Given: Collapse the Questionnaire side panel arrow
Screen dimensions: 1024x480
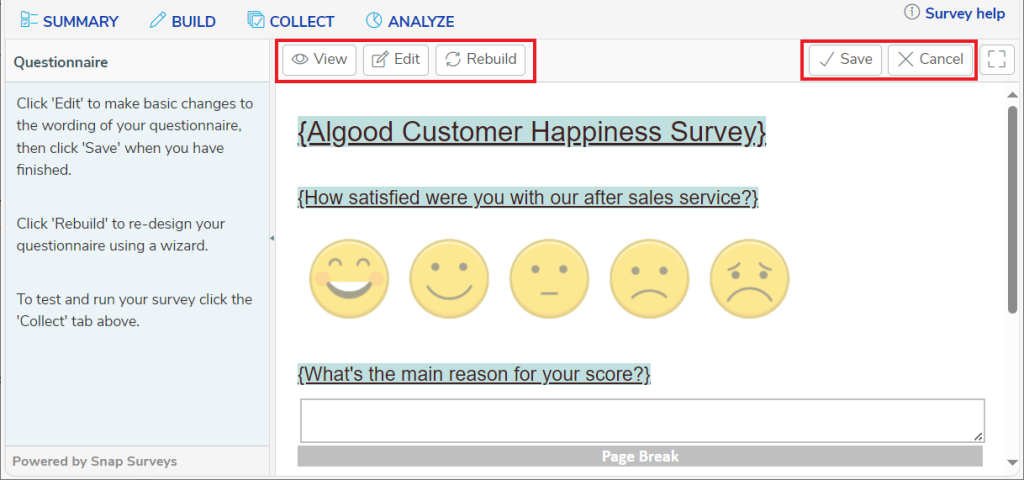Looking at the screenshot, I should tap(272, 239).
